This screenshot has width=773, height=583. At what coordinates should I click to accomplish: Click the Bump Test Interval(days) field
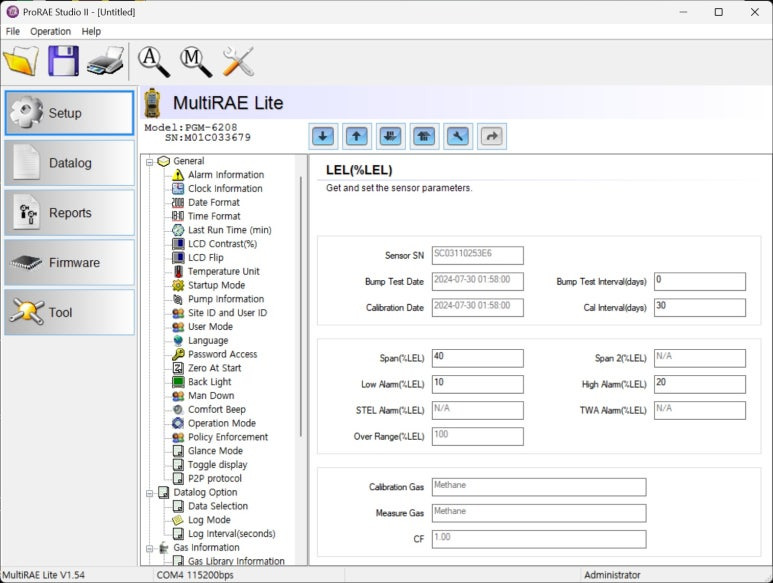pos(700,281)
